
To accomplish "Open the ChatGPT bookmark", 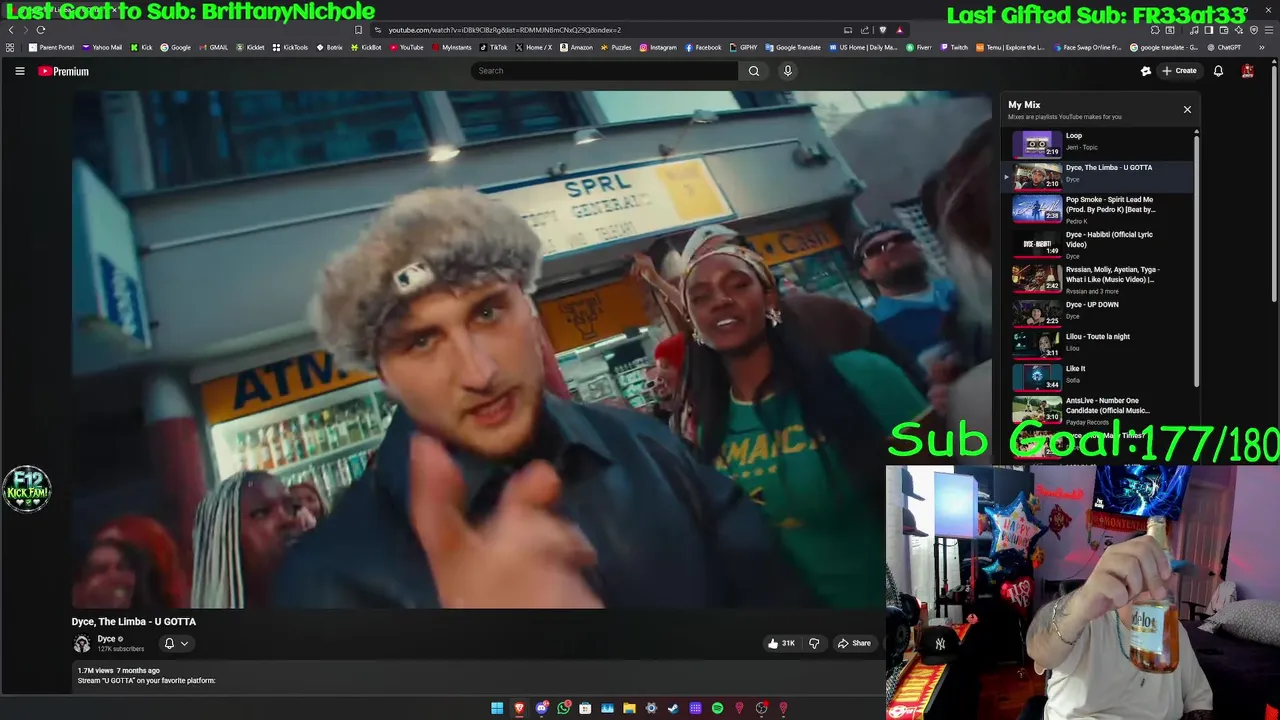I will (1223, 47).
